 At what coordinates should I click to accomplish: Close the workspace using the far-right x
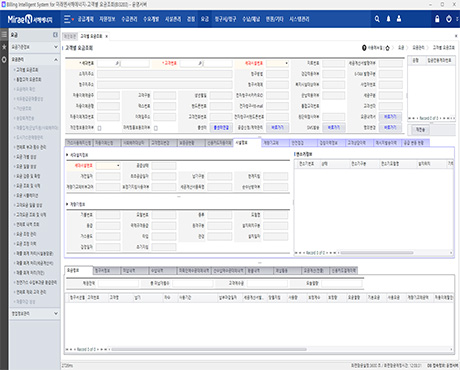click(x=456, y=36)
